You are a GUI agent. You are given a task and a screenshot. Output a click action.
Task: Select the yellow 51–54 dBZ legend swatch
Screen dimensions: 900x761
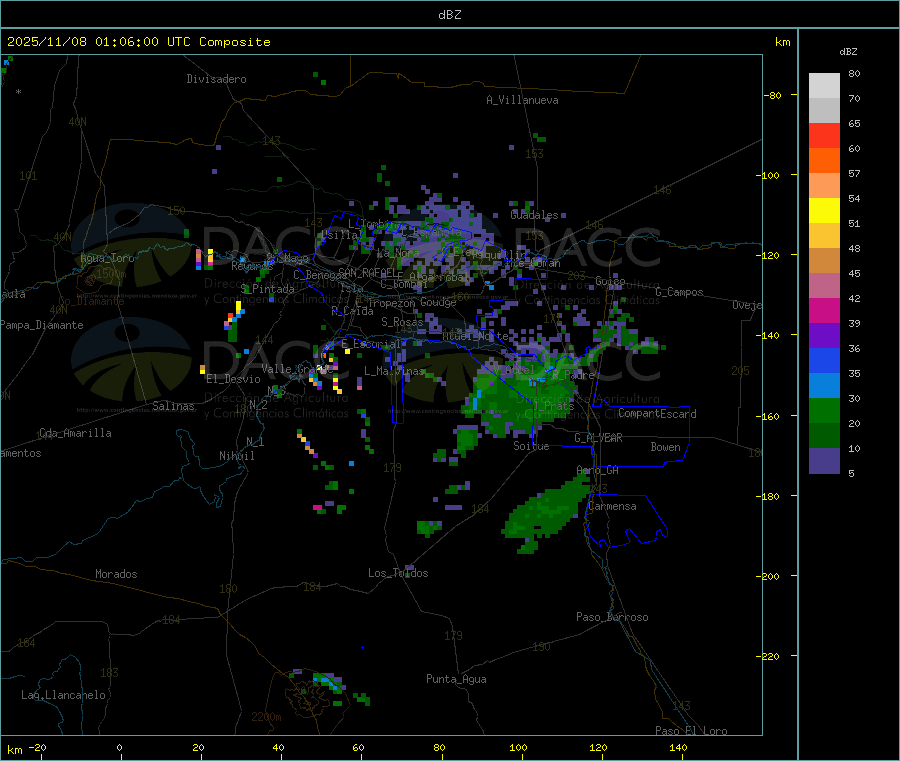click(824, 211)
